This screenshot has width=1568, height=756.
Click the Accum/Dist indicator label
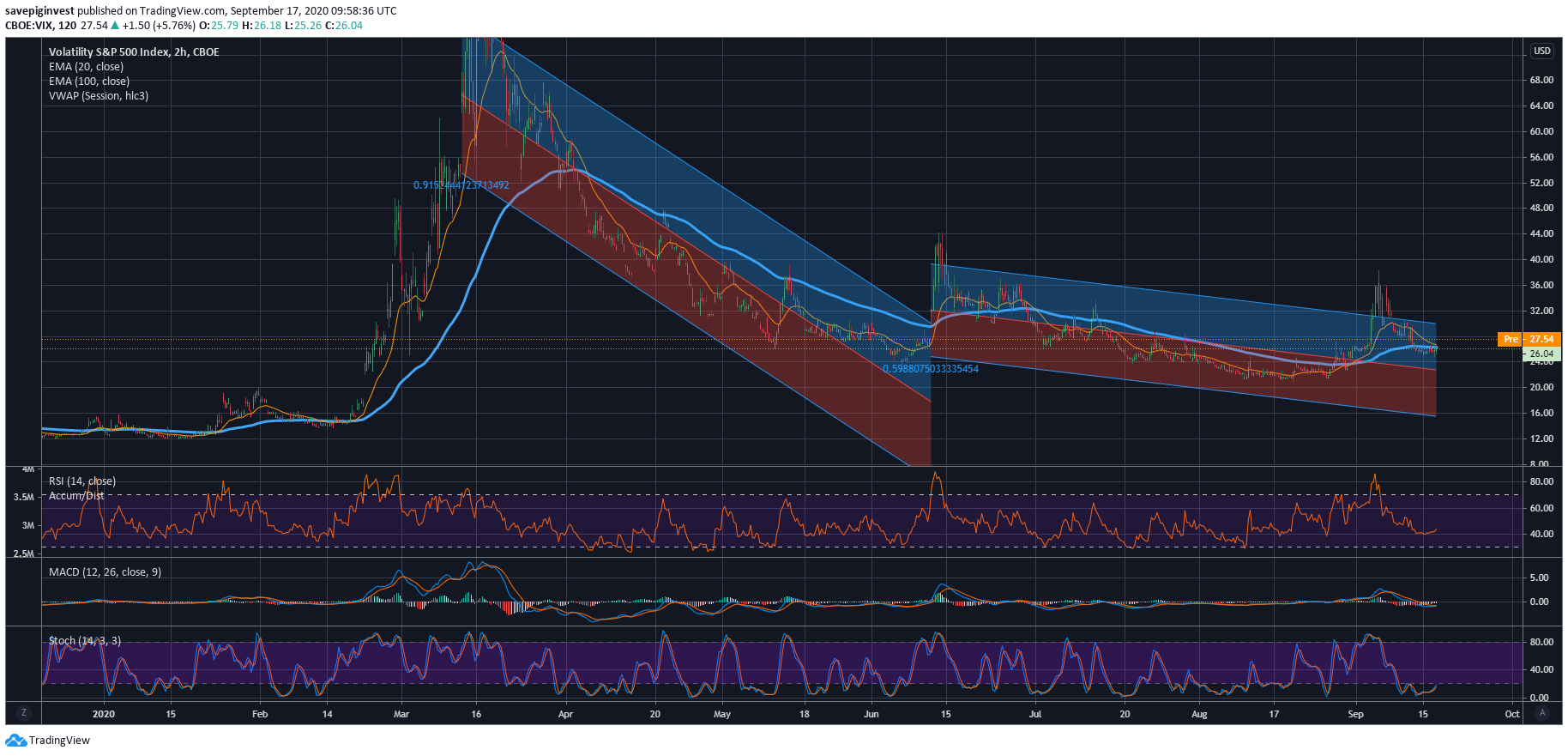pyautogui.click(x=76, y=496)
